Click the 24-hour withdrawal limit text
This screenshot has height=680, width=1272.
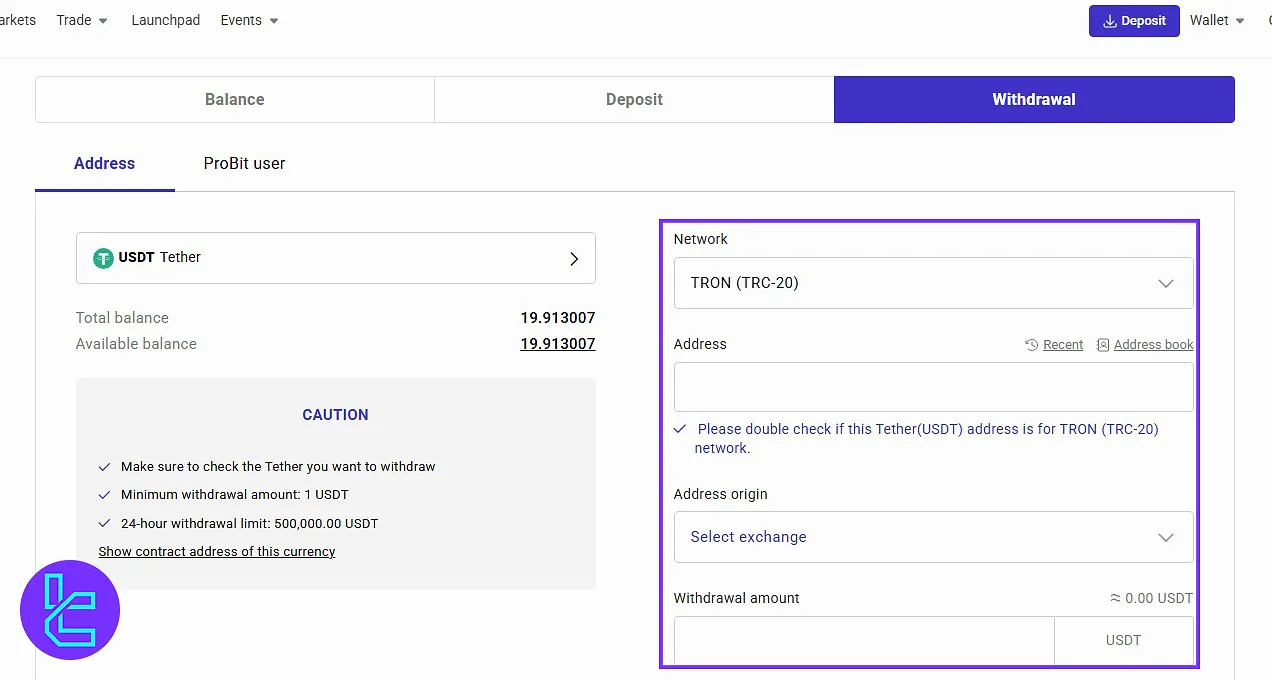pyautogui.click(x=250, y=524)
